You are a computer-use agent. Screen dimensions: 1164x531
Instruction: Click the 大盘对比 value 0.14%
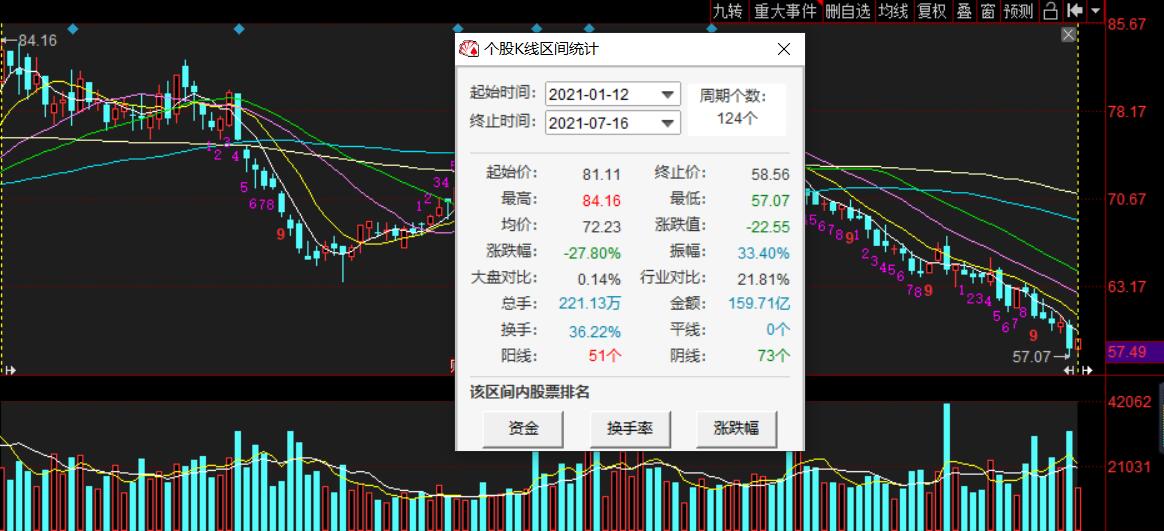pyautogui.click(x=599, y=279)
